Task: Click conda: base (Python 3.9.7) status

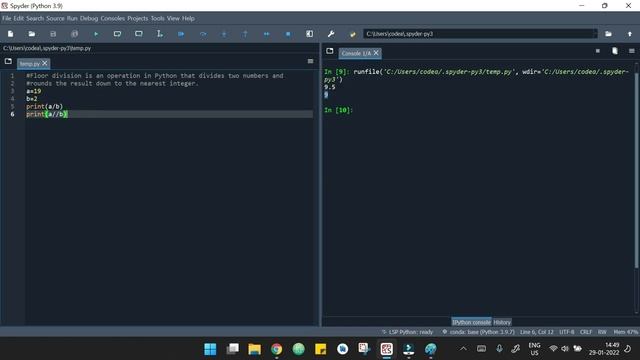Action: point(478,332)
